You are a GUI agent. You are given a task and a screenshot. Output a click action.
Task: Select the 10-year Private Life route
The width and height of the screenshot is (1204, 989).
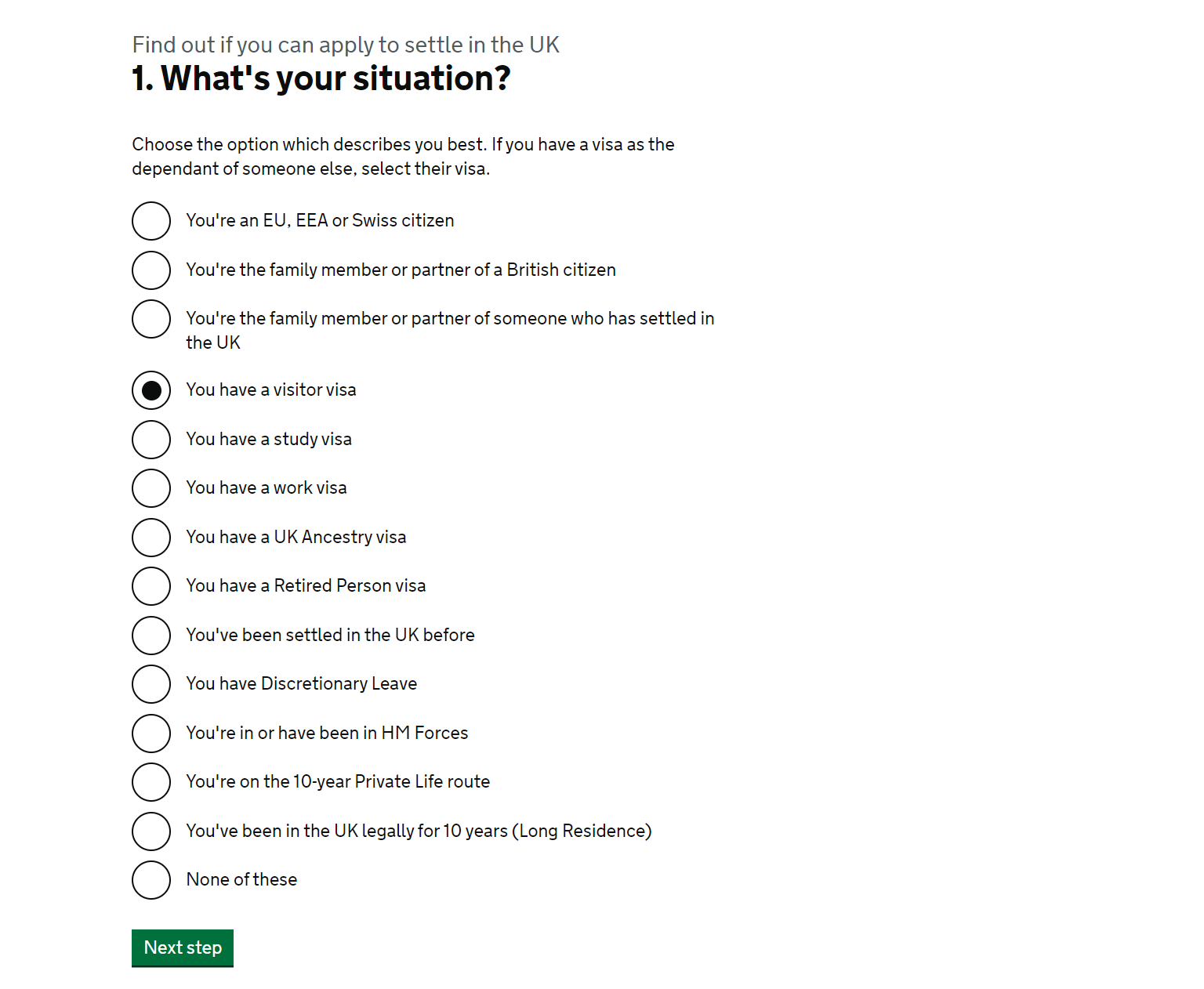point(151,782)
